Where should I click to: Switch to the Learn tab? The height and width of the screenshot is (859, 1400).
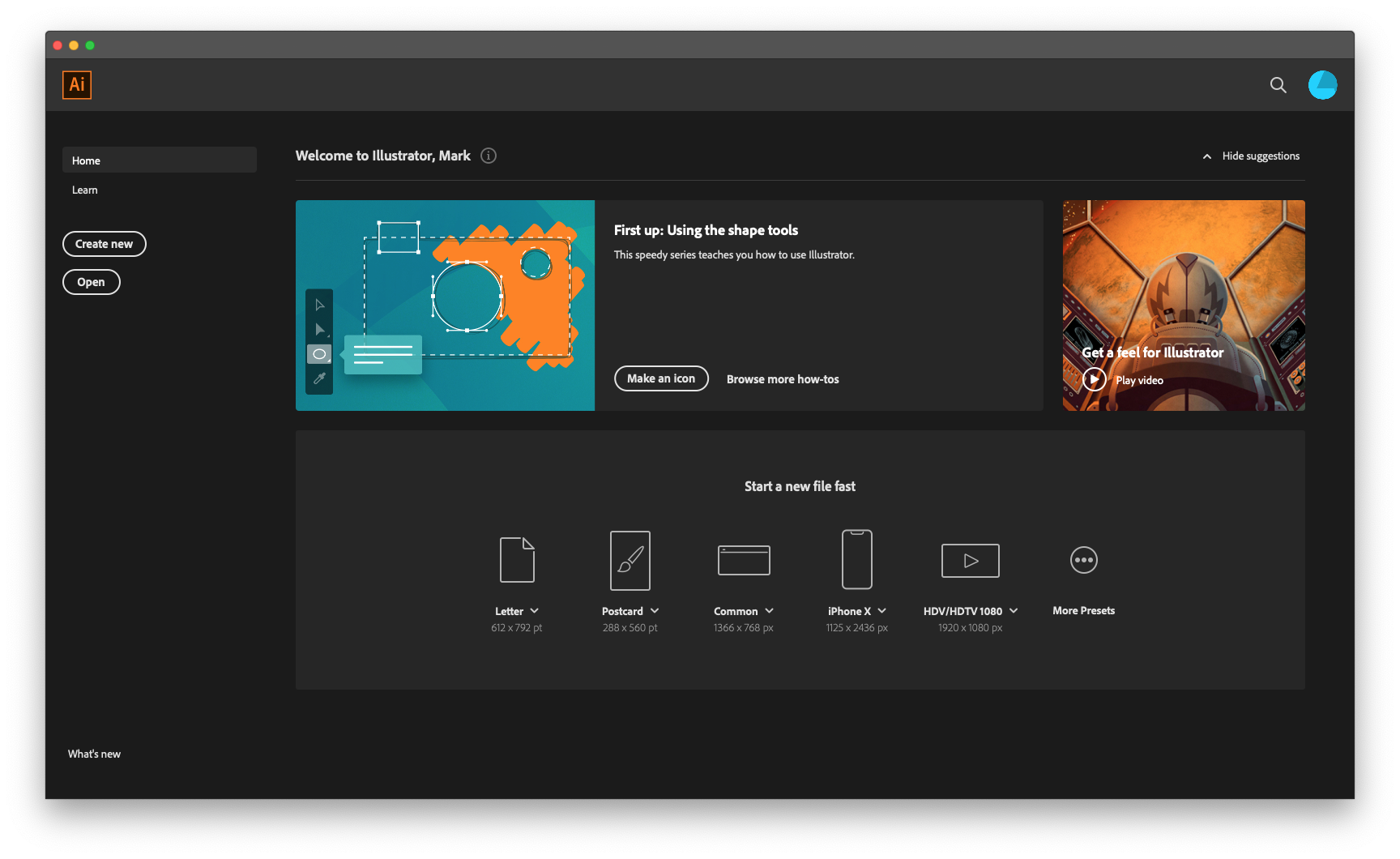[85, 190]
